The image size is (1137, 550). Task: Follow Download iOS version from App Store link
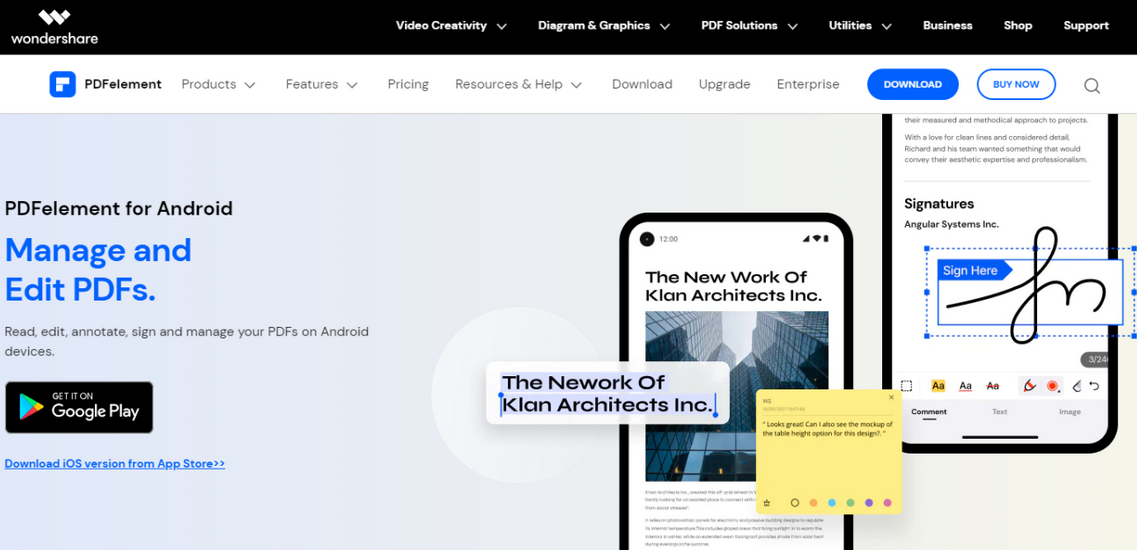point(115,464)
